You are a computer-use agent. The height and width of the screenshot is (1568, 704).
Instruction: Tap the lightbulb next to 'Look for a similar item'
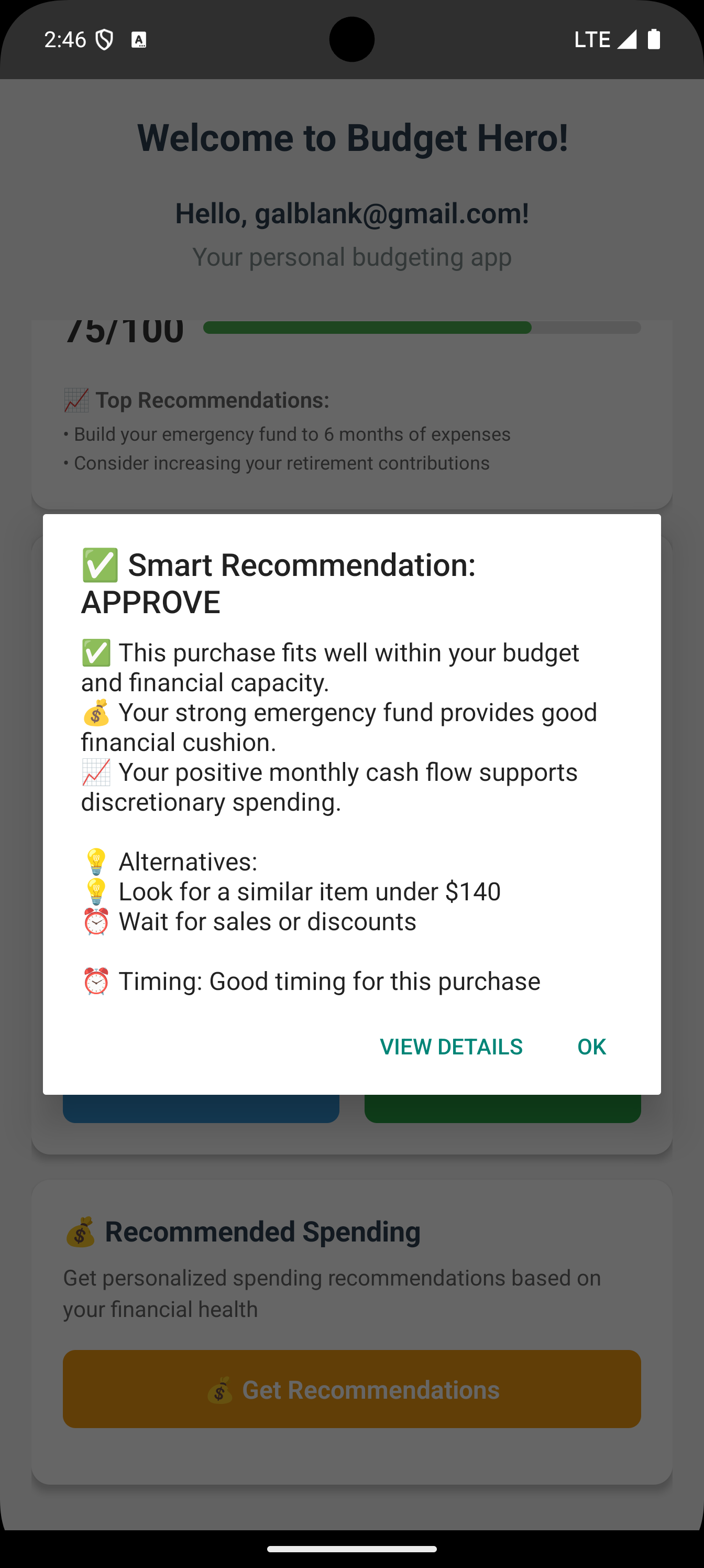(x=96, y=892)
